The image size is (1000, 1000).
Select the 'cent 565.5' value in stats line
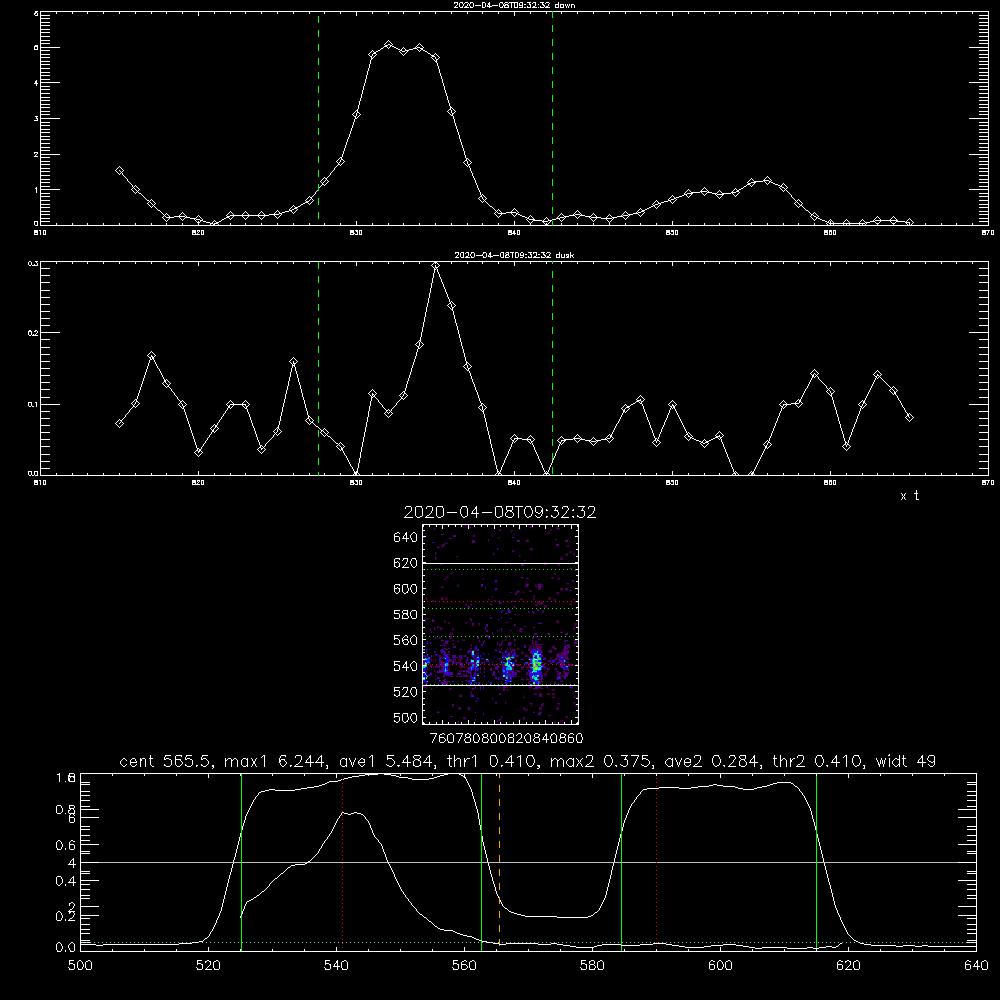166,761
